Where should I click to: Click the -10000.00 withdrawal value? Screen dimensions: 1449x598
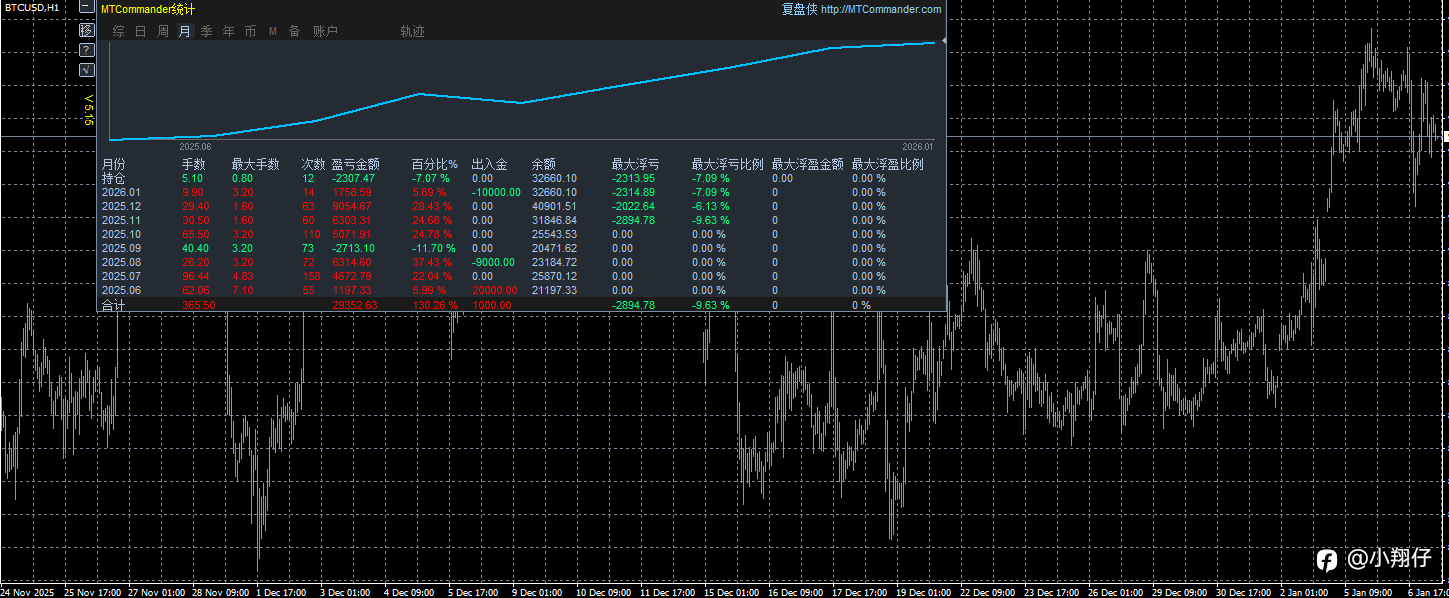496,192
